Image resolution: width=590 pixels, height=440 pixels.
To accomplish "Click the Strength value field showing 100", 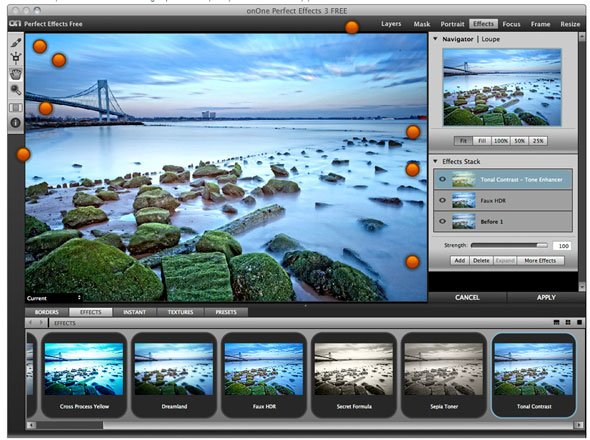I will point(562,246).
